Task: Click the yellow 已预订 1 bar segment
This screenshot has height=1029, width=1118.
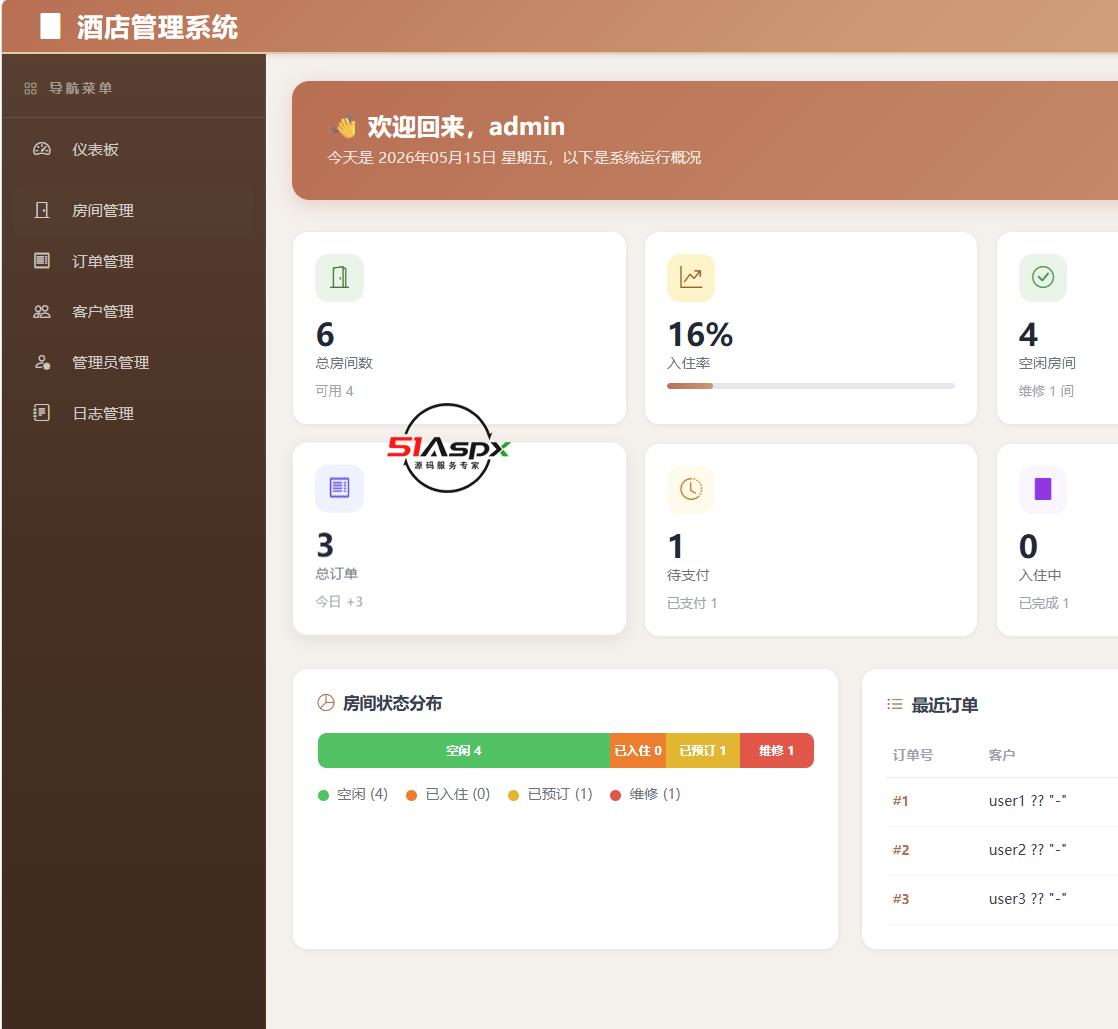Action: point(703,750)
